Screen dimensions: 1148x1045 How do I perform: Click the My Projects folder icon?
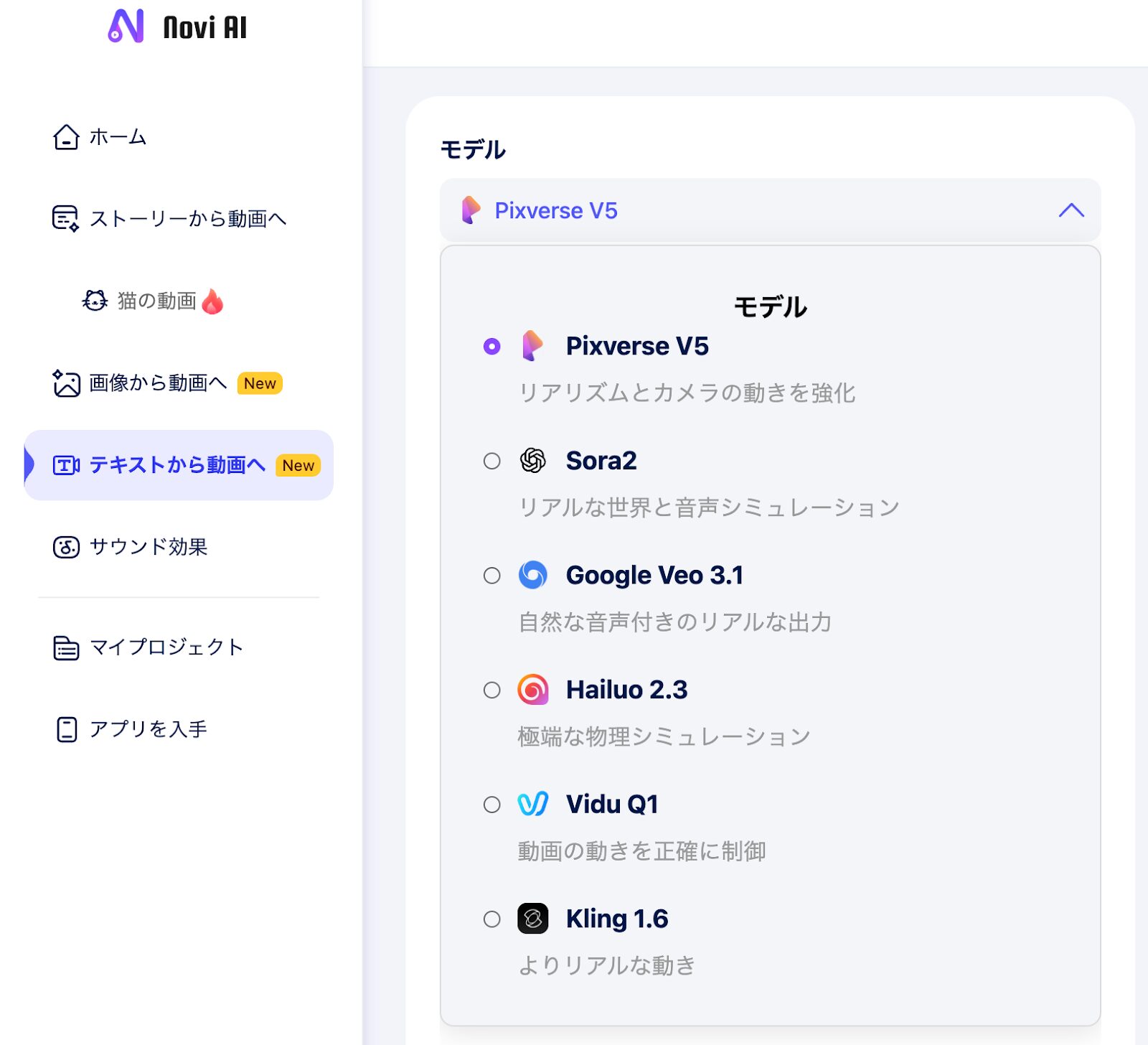coord(66,647)
